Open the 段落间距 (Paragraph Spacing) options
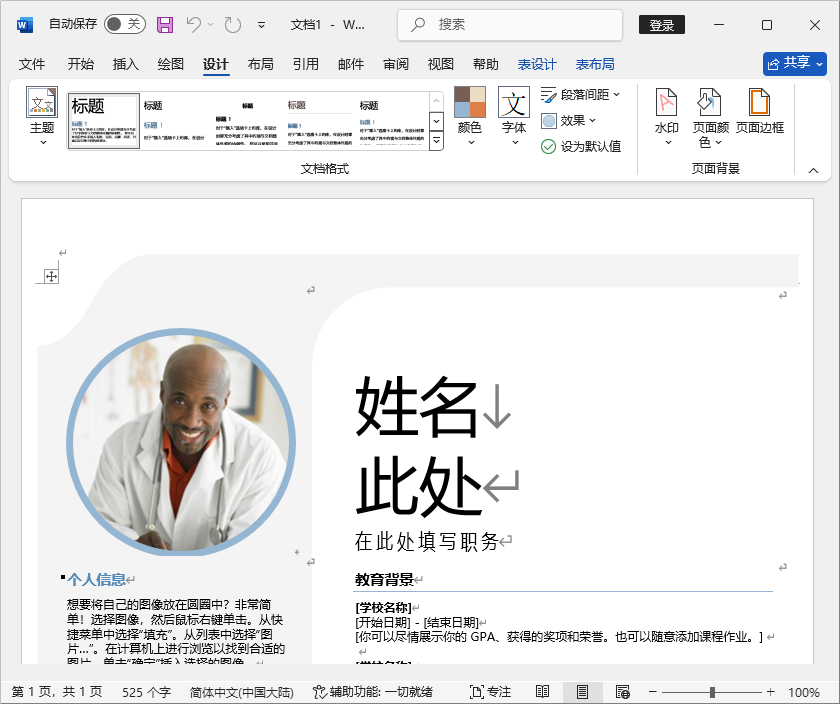840x704 pixels. [x=578, y=95]
